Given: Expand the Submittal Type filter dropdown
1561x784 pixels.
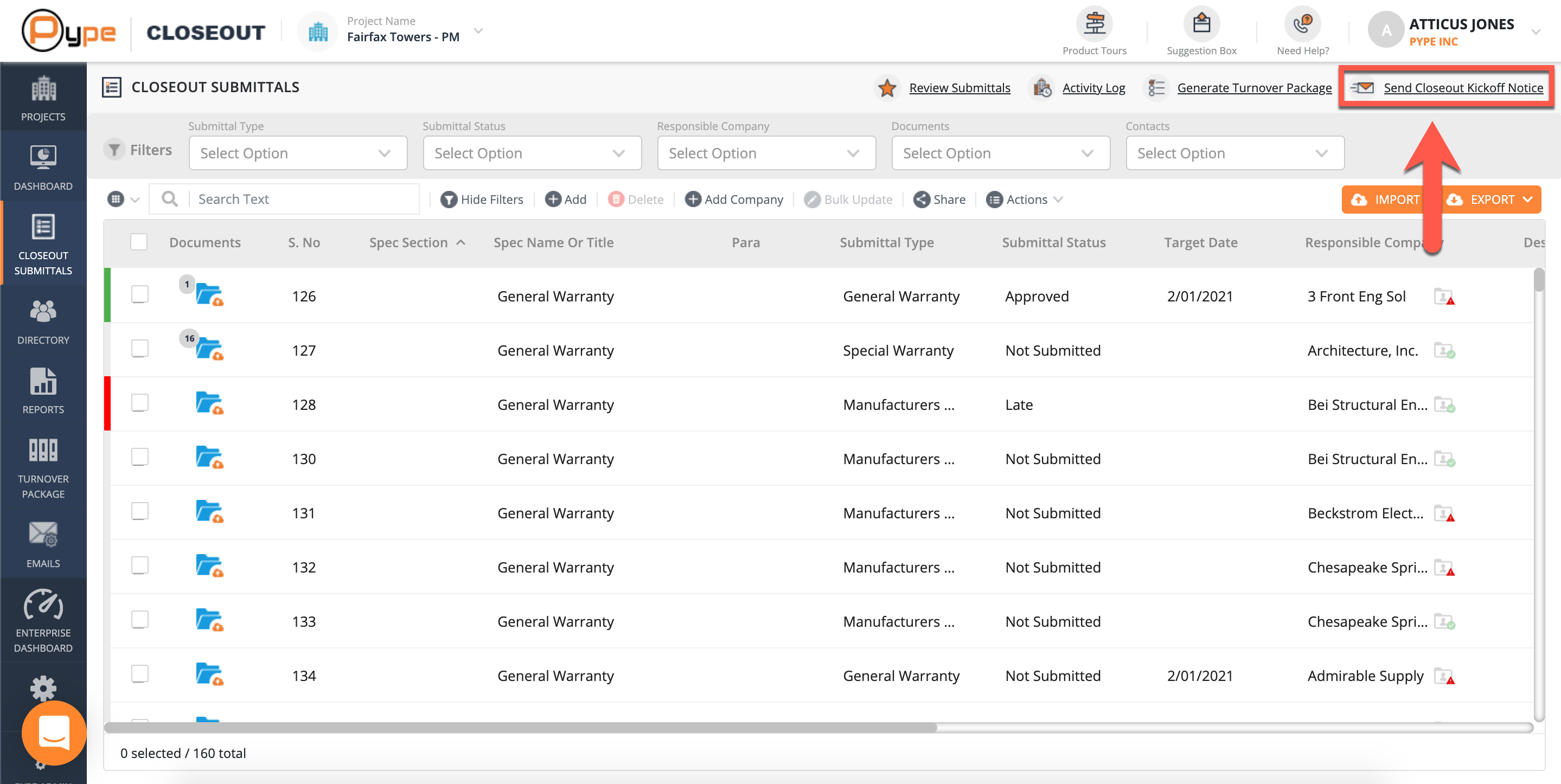Looking at the screenshot, I should coord(298,153).
